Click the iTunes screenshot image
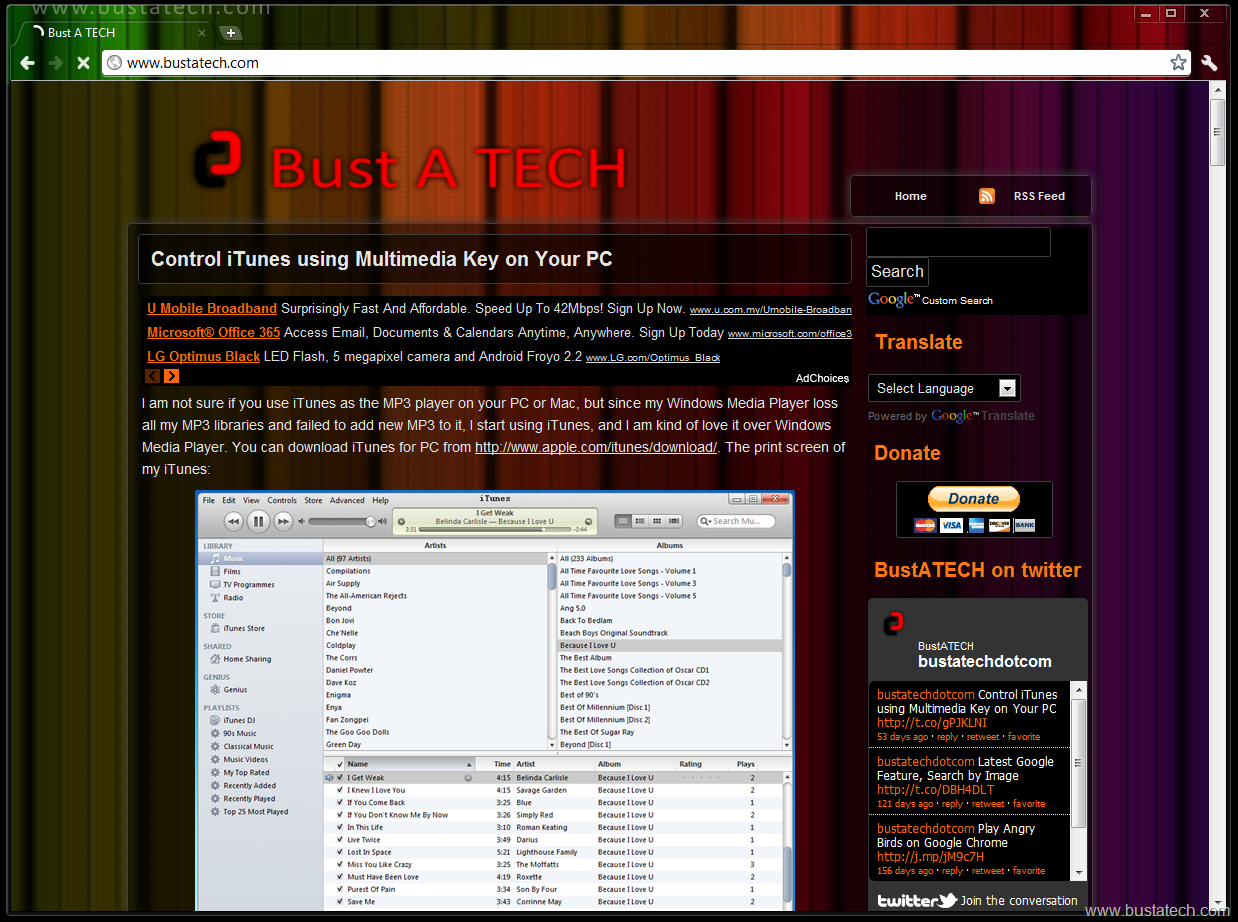 coord(495,700)
